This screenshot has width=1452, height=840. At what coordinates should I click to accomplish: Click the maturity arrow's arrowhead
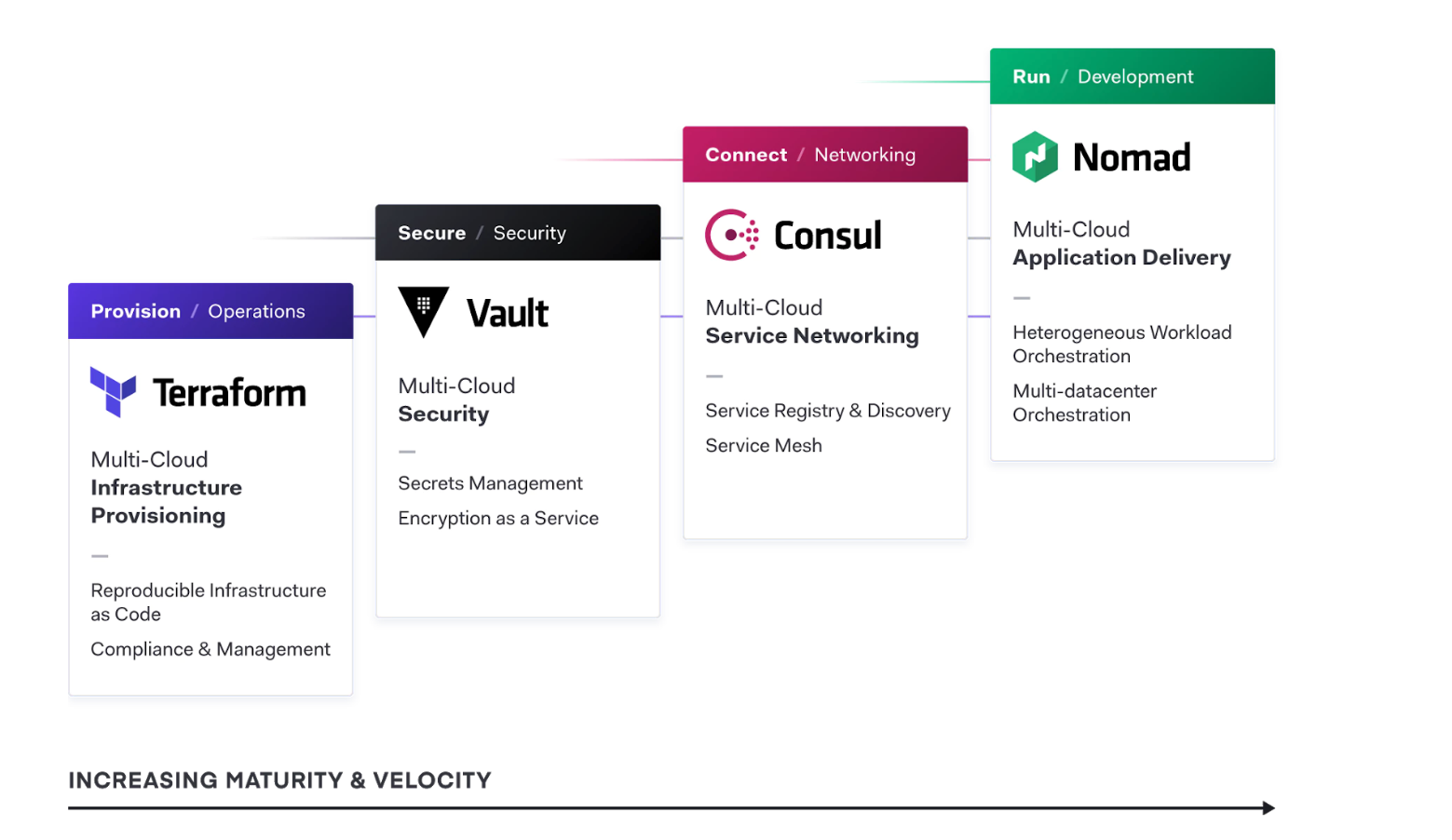(1269, 808)
